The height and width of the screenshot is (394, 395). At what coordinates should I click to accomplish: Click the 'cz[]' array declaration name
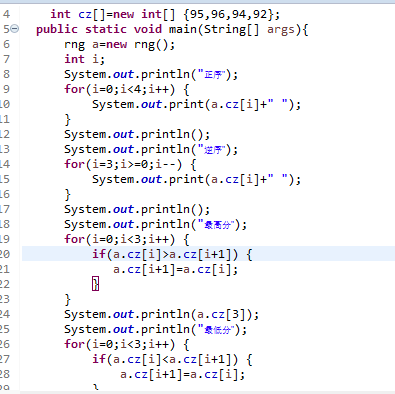tap(92, 14)
